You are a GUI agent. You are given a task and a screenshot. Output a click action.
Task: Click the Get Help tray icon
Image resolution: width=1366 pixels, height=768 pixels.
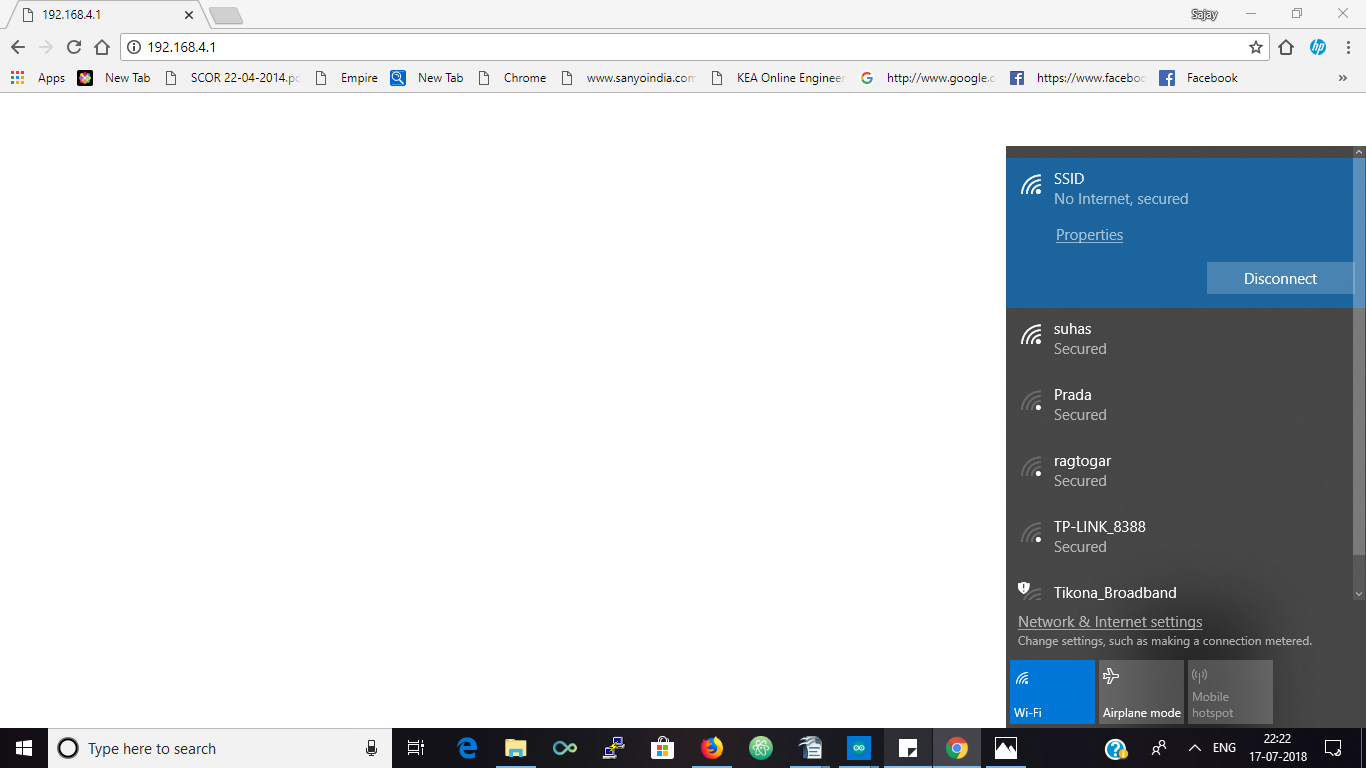(x=1116, y=748)
